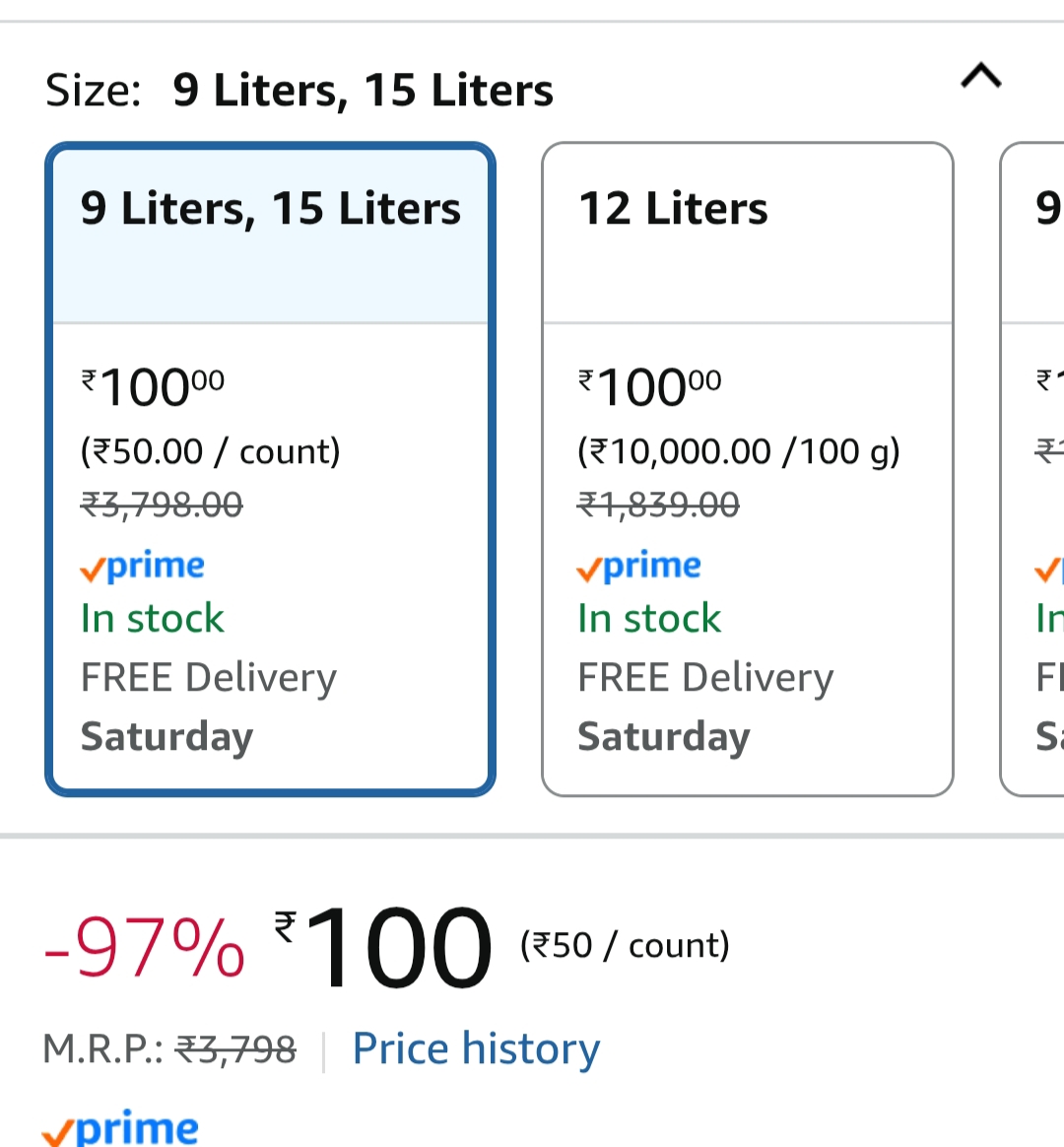Click the Size heading label
Viewport: 1064px width, 1147px height.
pos(94,91)
